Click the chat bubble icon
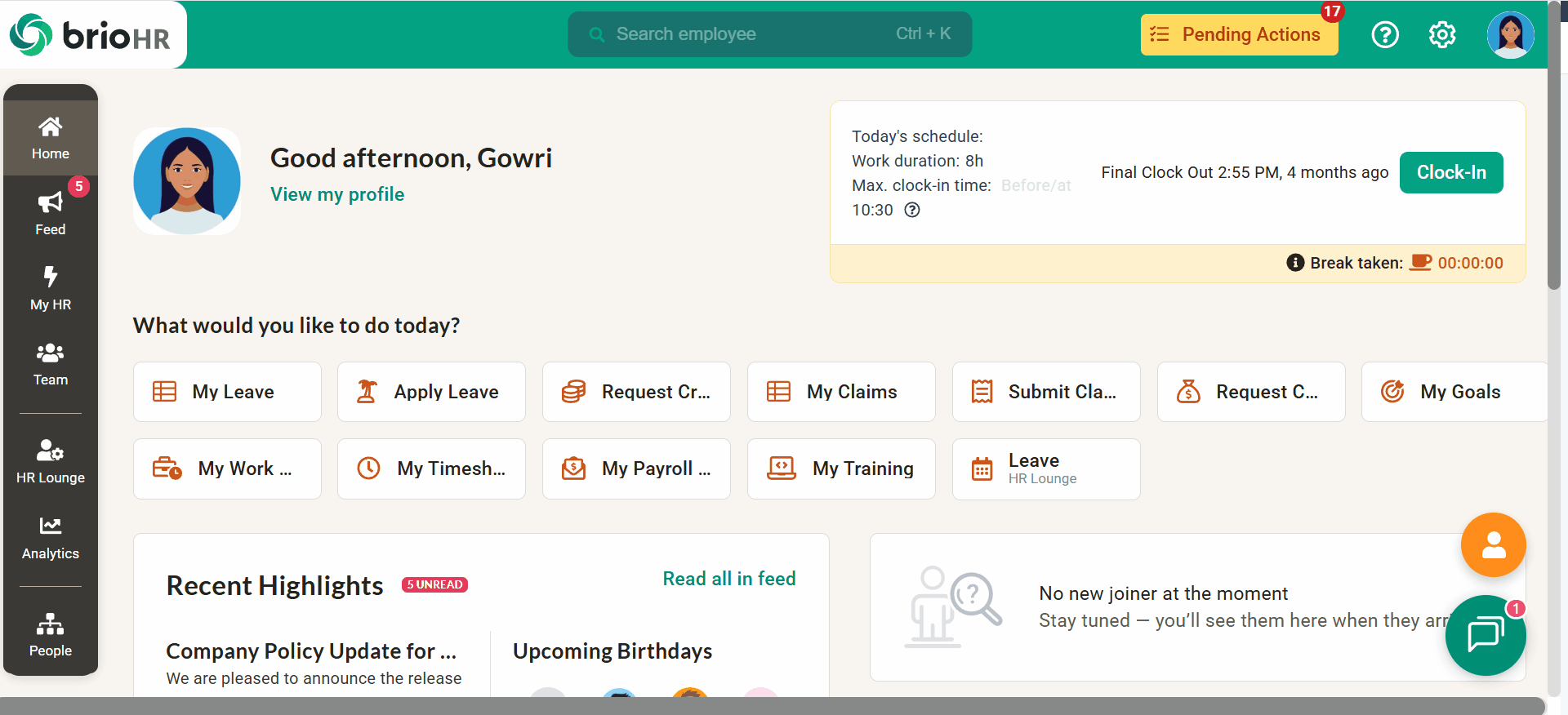 (x=1485, y=635)
